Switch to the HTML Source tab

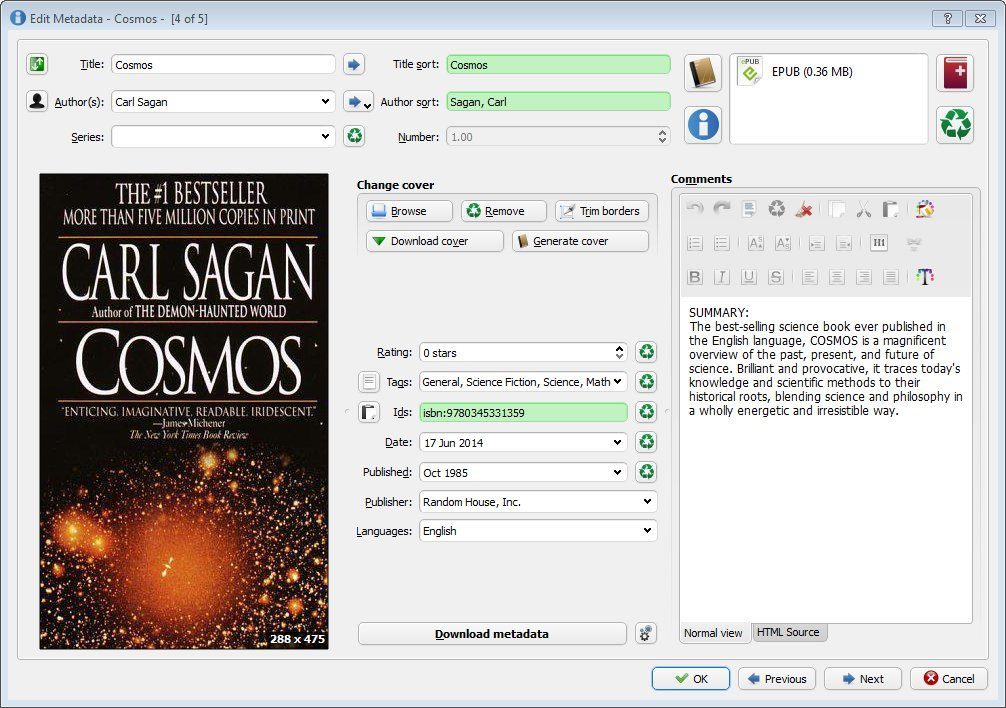pyautogui.click(x=788, y=632)
